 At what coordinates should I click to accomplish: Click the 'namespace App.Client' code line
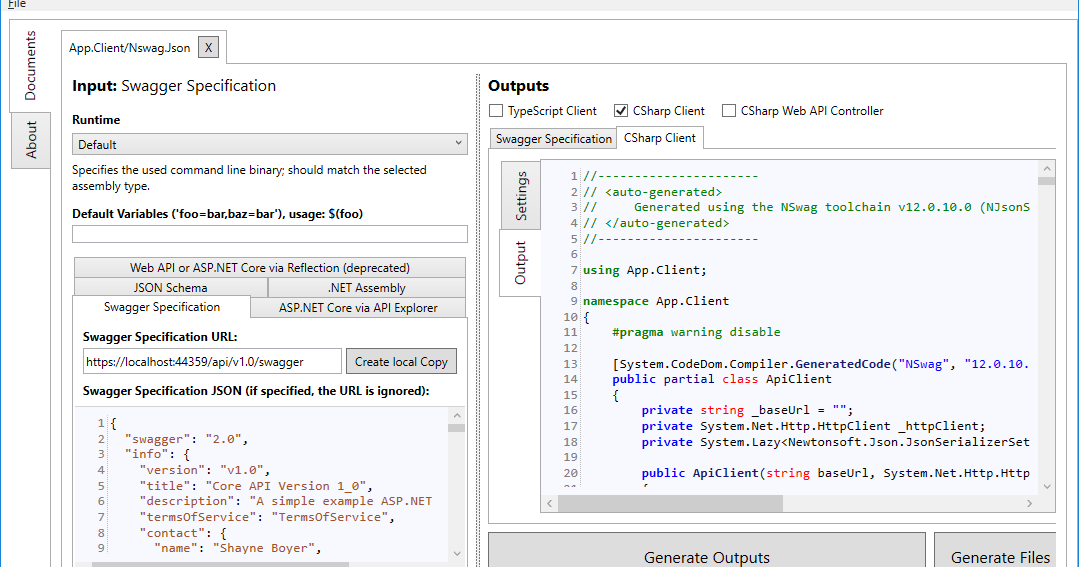[656, 301]
